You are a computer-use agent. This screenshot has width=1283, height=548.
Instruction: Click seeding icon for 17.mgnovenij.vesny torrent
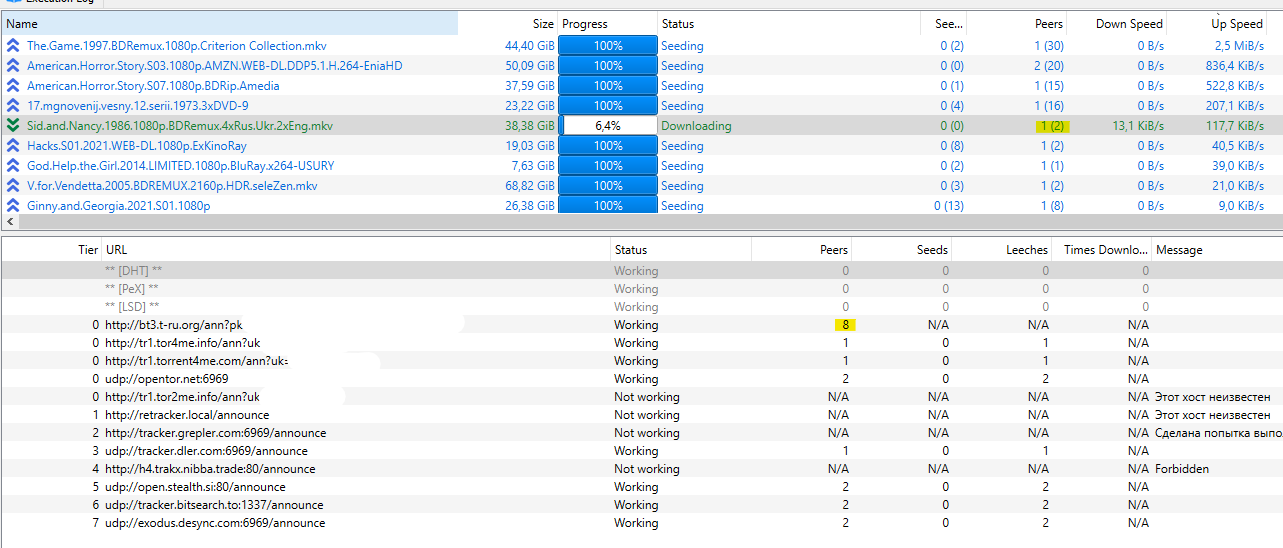12,106
